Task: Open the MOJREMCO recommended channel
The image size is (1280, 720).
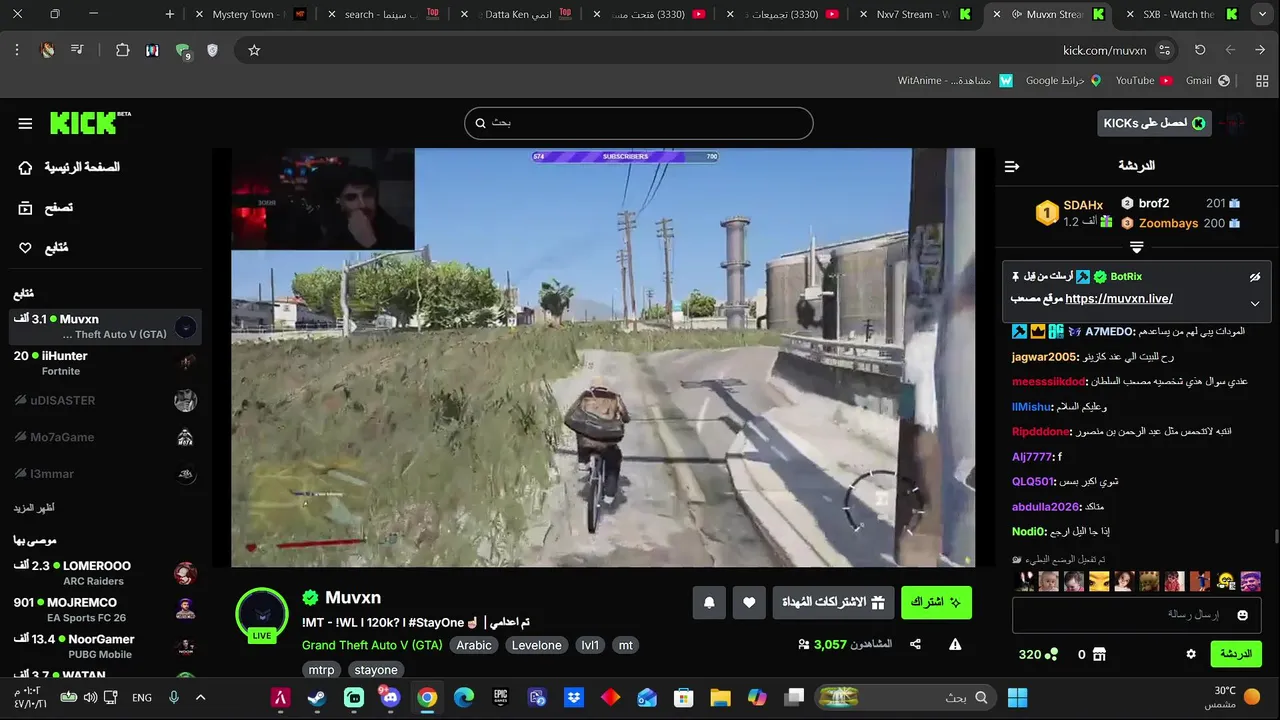Action: point(105,610)
